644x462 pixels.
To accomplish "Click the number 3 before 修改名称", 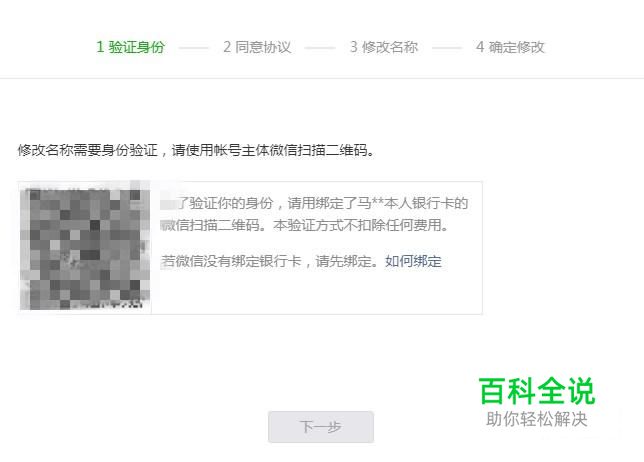I will tap(354, 47).
